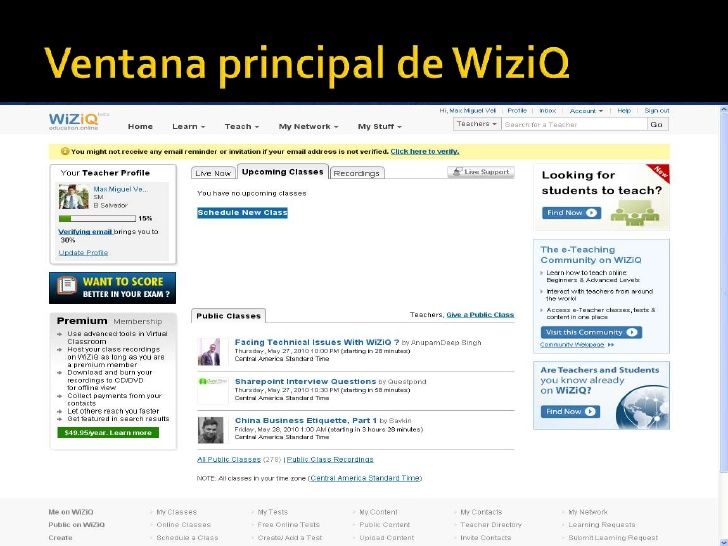The height and width of the screenshot is (546, 728).
Task: Open the Teacher Directory footer link
Action: 491,525
